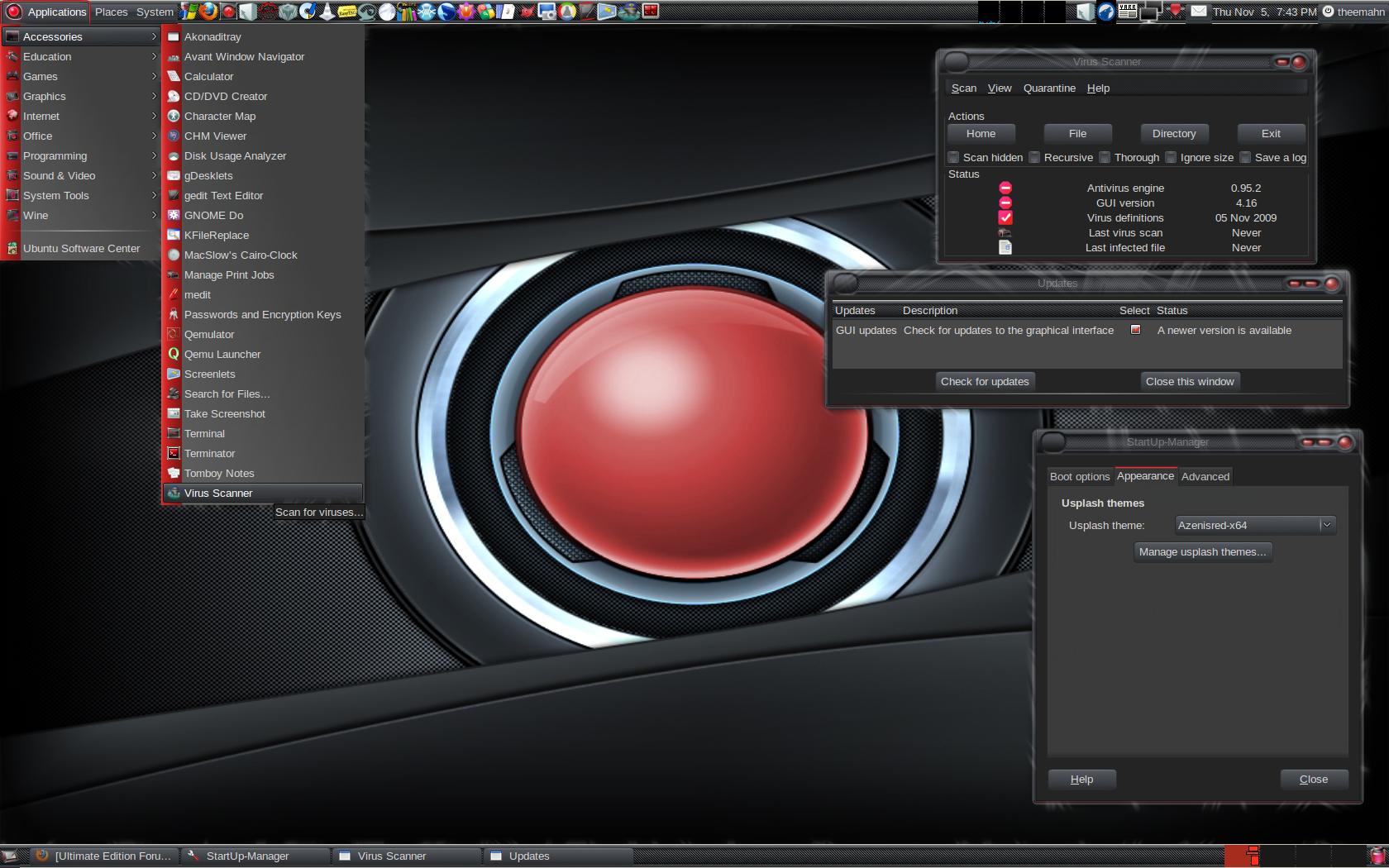The height and width of the screenshot is (868, 1389).
Task: Open Take Screenshot utility
Action: coord(263,413)
